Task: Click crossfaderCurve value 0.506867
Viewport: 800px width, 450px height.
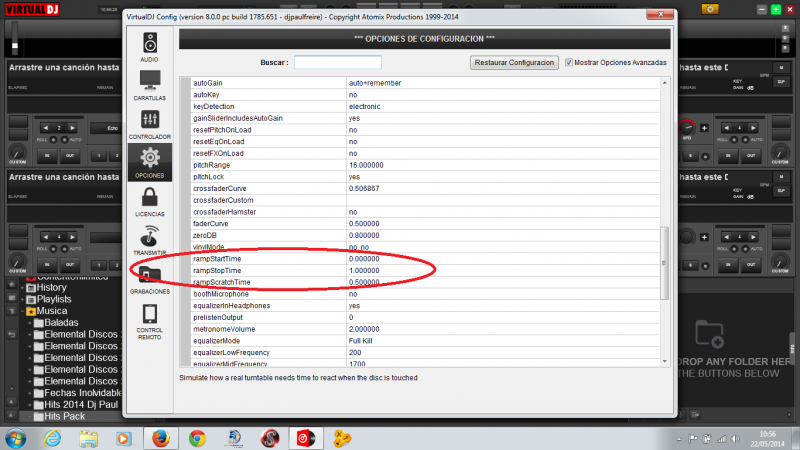Action: (364, 188)
